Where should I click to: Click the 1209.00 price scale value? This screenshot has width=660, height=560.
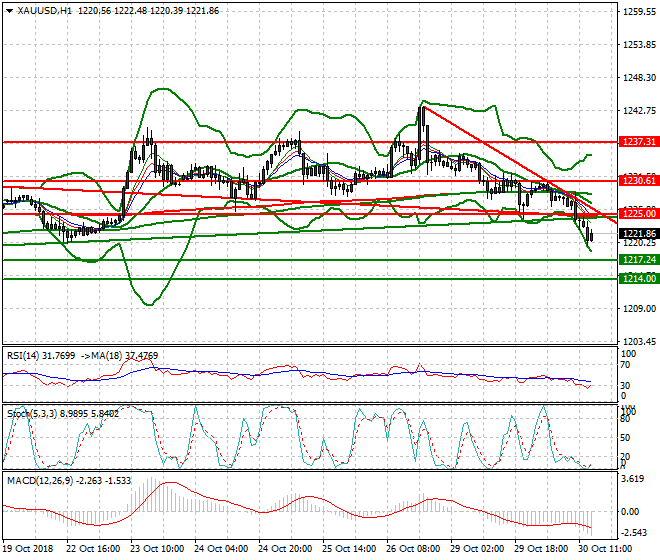click(639, 309)
